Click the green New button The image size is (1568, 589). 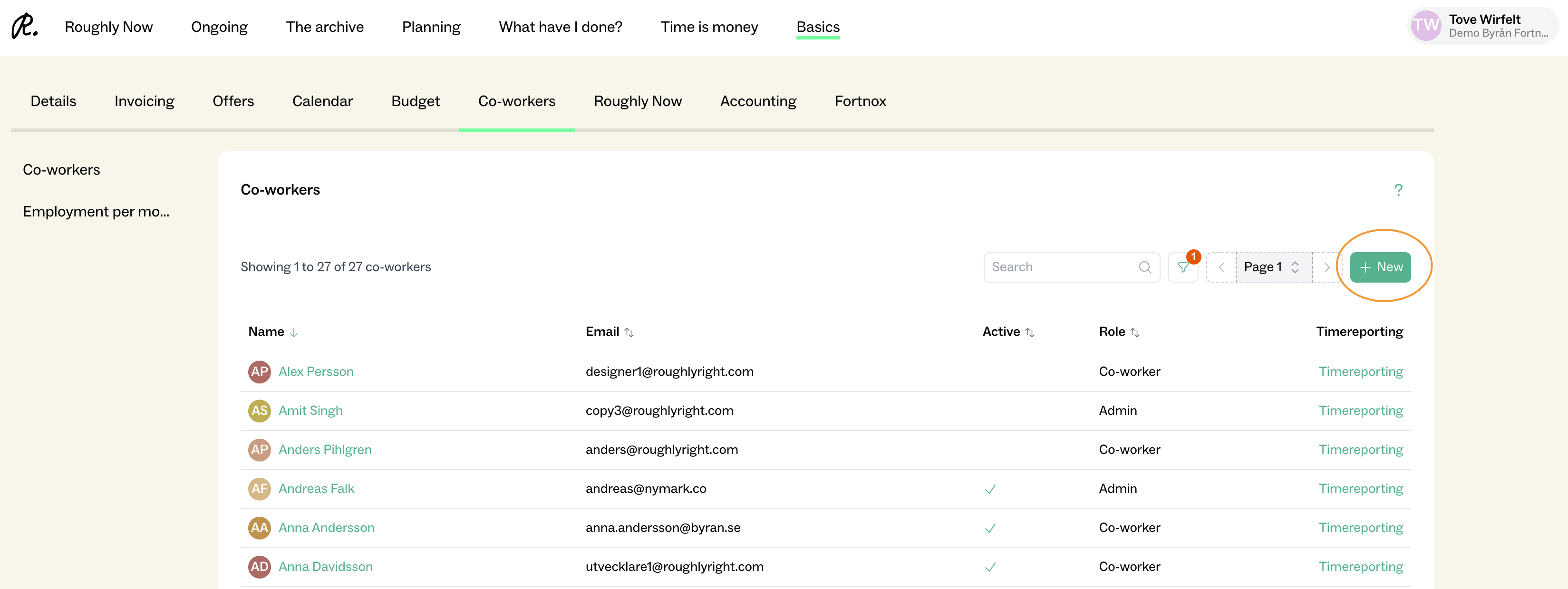[1380, 267]
